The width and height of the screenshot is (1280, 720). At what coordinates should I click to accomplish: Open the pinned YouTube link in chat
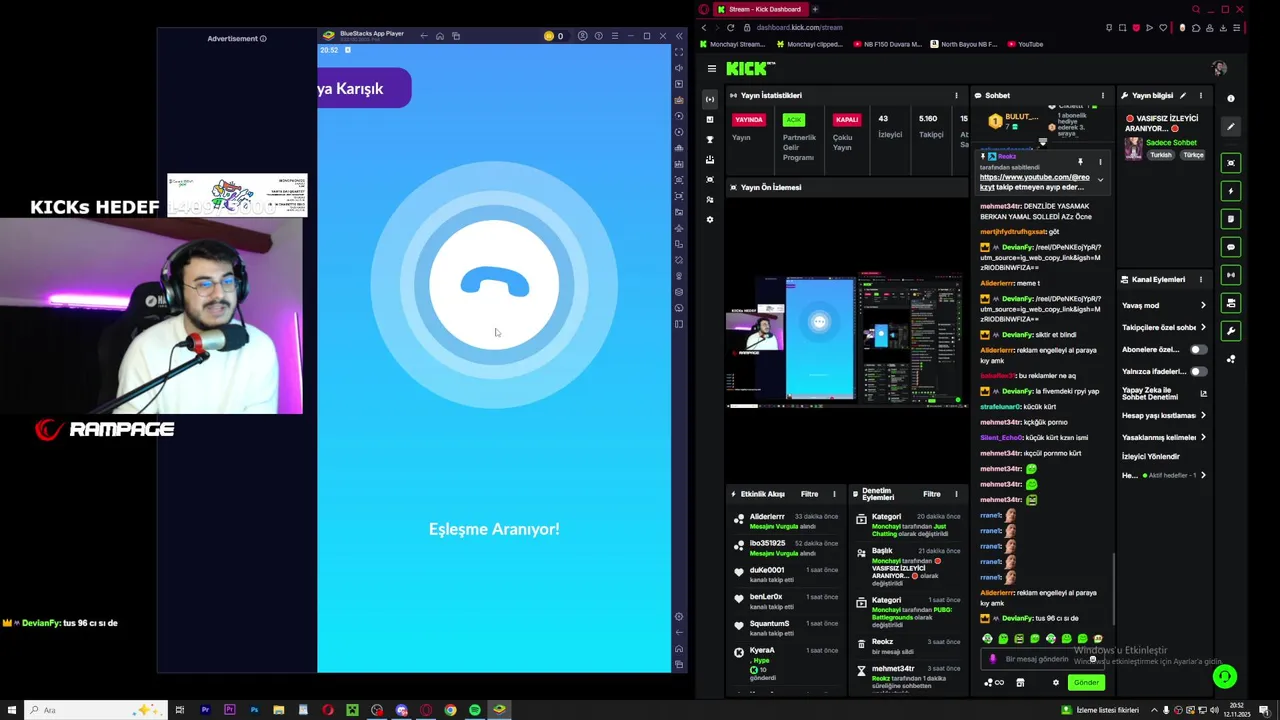pyautogui.click(x=1034, y=177)
